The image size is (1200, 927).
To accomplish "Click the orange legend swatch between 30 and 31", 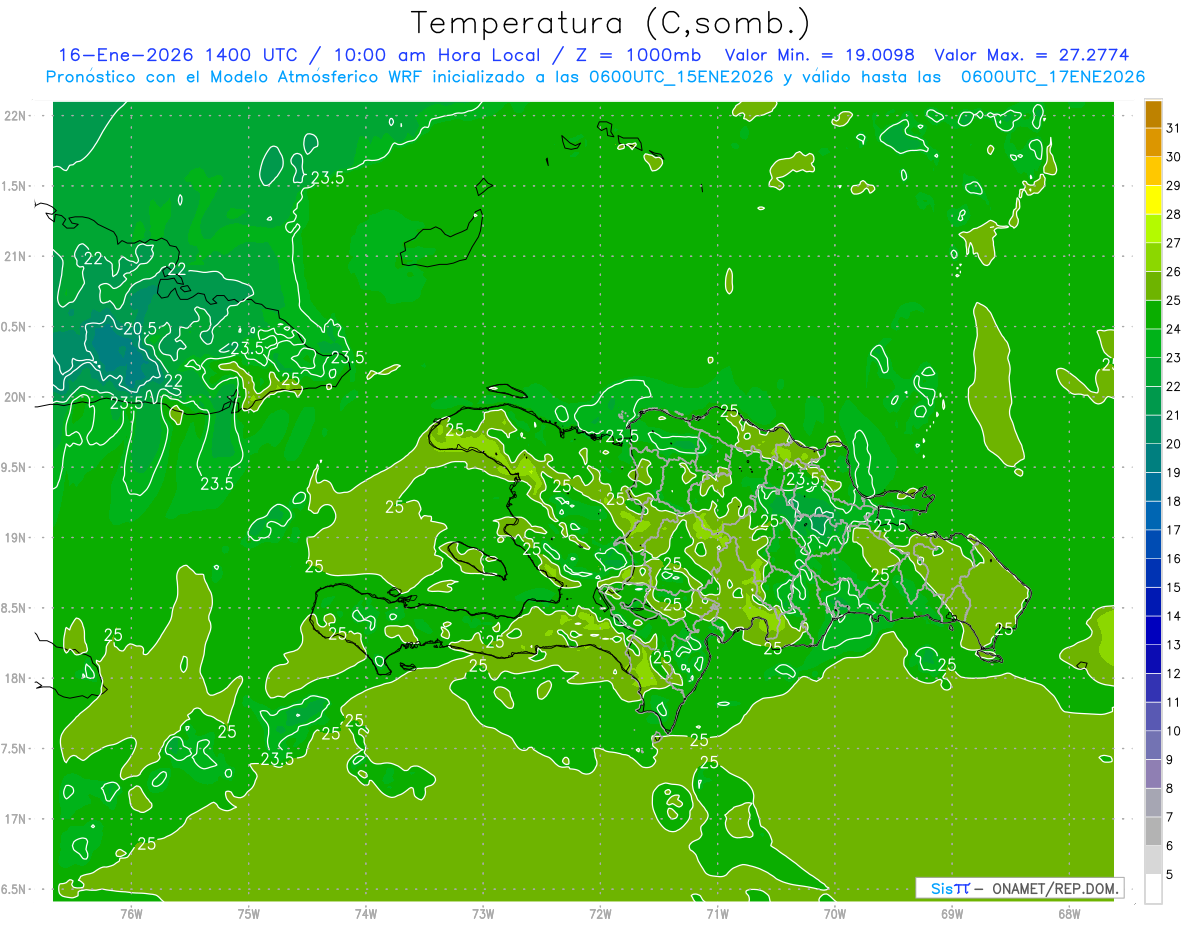I will 1153,142.
